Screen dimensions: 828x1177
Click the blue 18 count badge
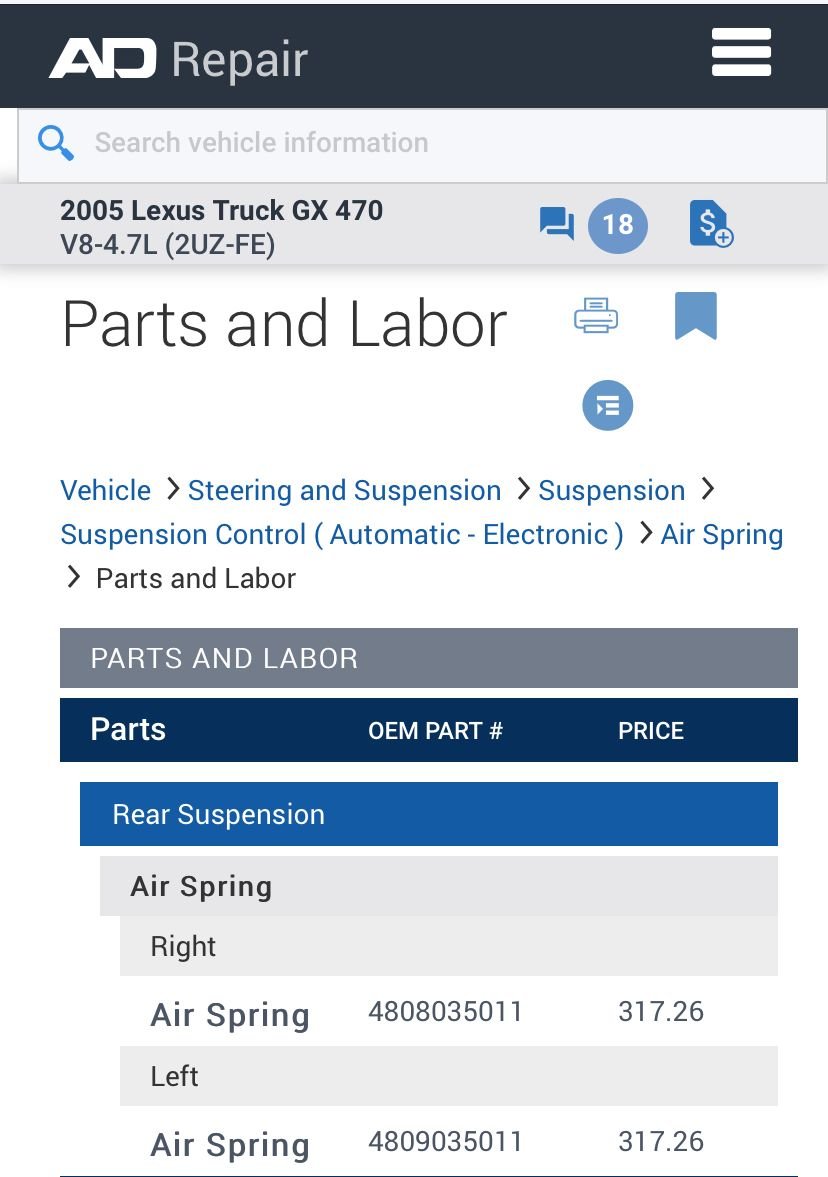click(617, 225)
